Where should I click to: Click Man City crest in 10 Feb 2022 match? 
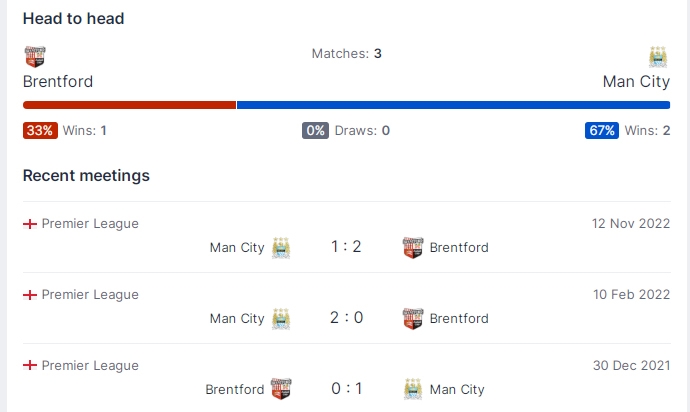[x=281, y=318]
